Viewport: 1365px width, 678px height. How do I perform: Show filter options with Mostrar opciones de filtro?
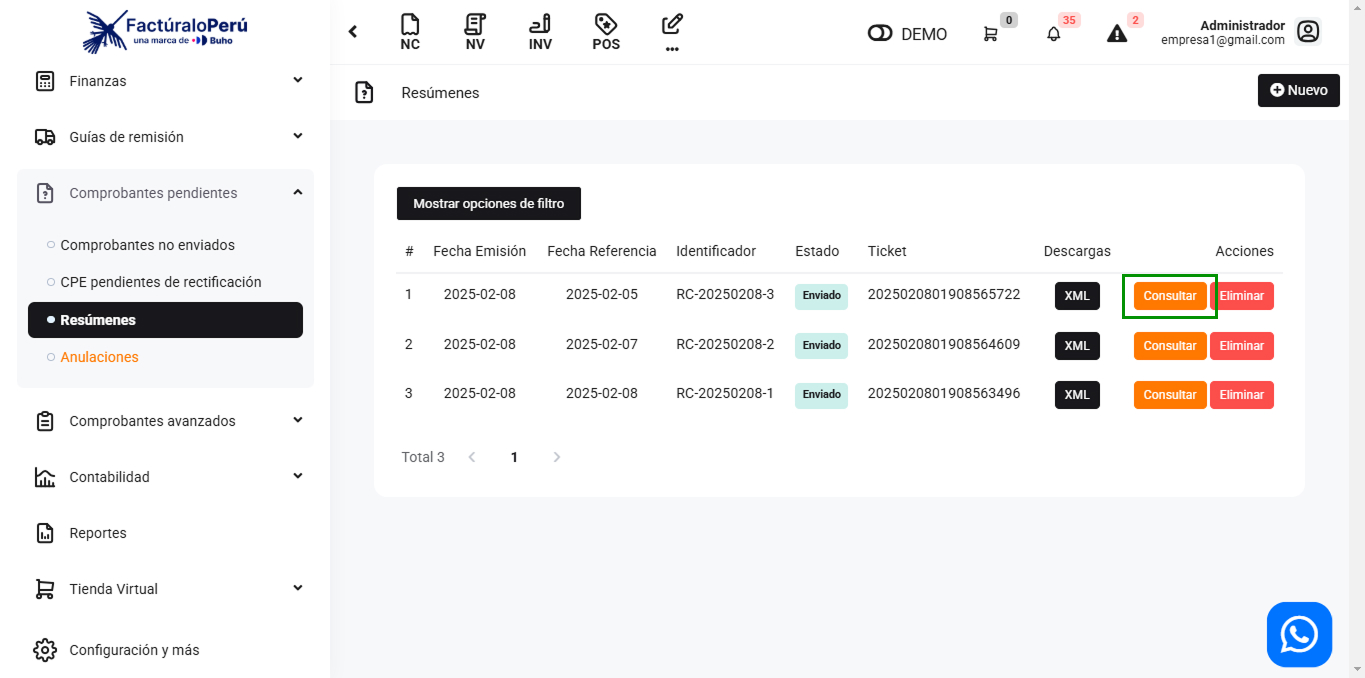(x=488, y=203)
